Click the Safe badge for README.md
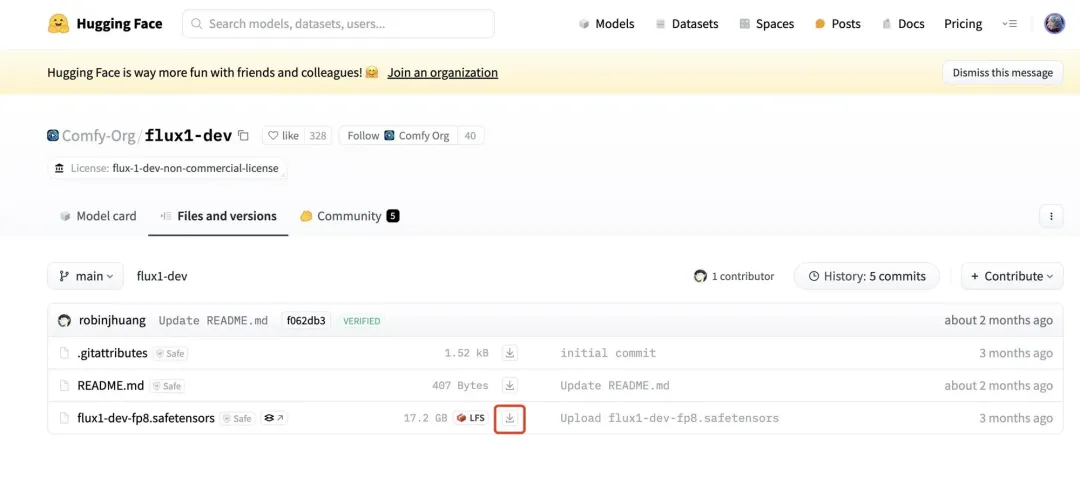Screen dimensions: 1080x478 167,386
